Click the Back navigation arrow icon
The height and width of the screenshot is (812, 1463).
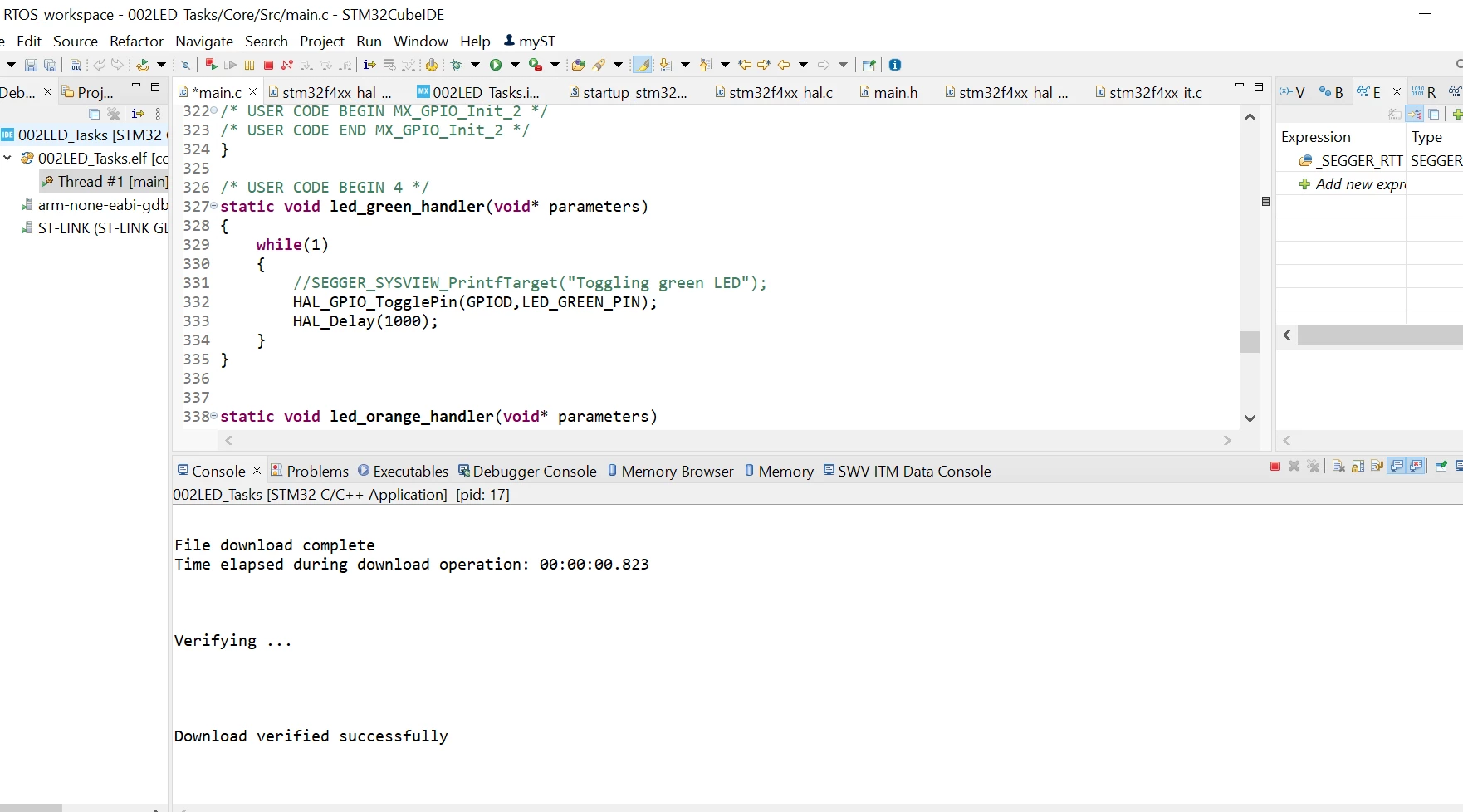(784, 65)
